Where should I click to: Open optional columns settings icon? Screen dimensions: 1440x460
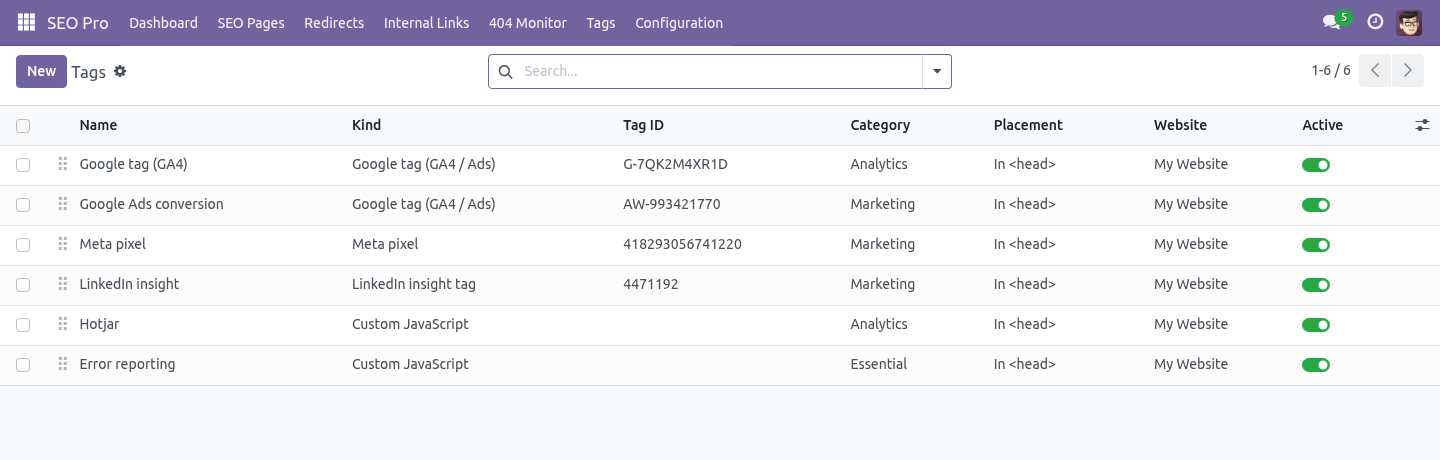pyautogui.click(x=1422, y=125)
